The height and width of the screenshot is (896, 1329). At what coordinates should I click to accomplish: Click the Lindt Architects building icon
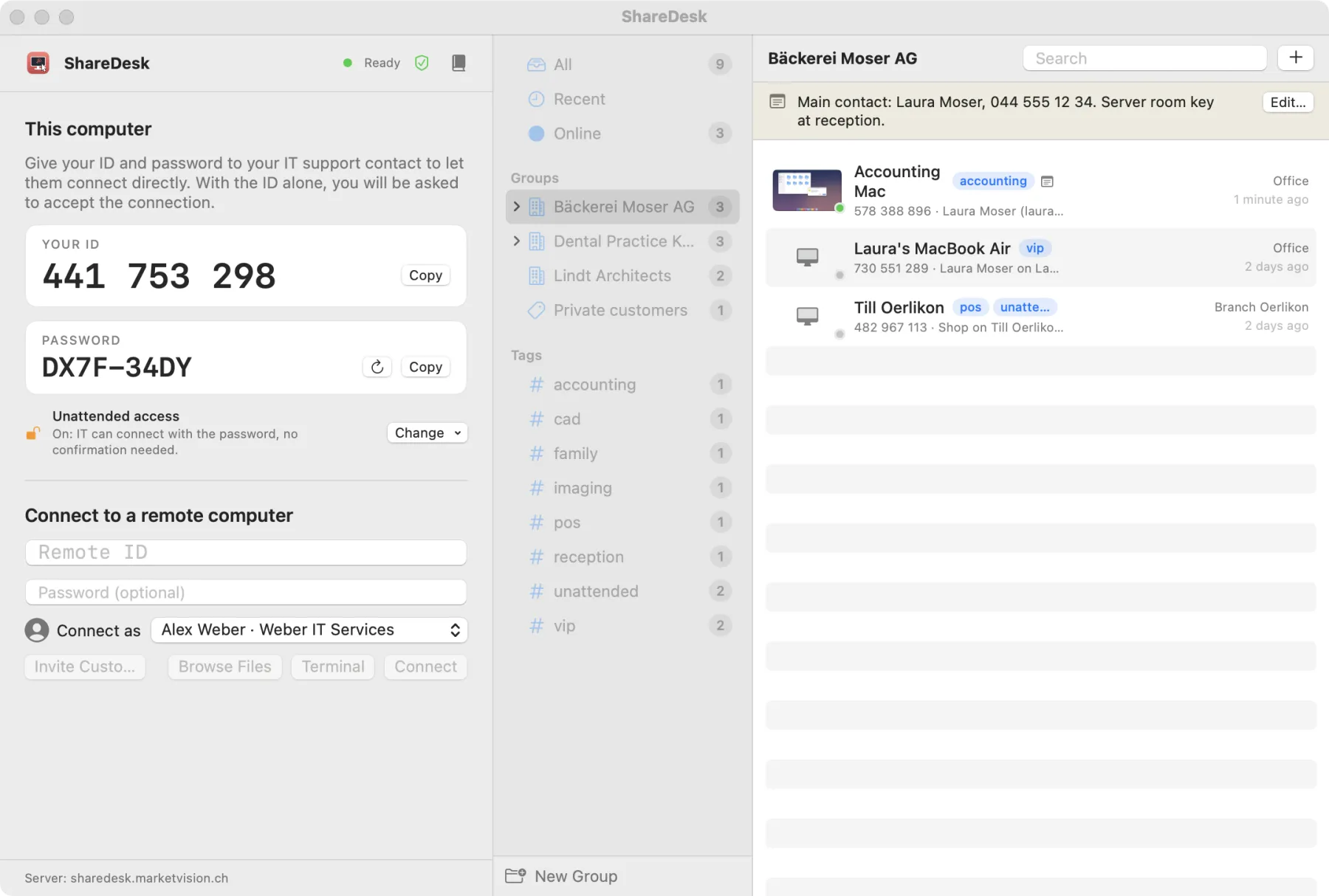coord(537,276)
